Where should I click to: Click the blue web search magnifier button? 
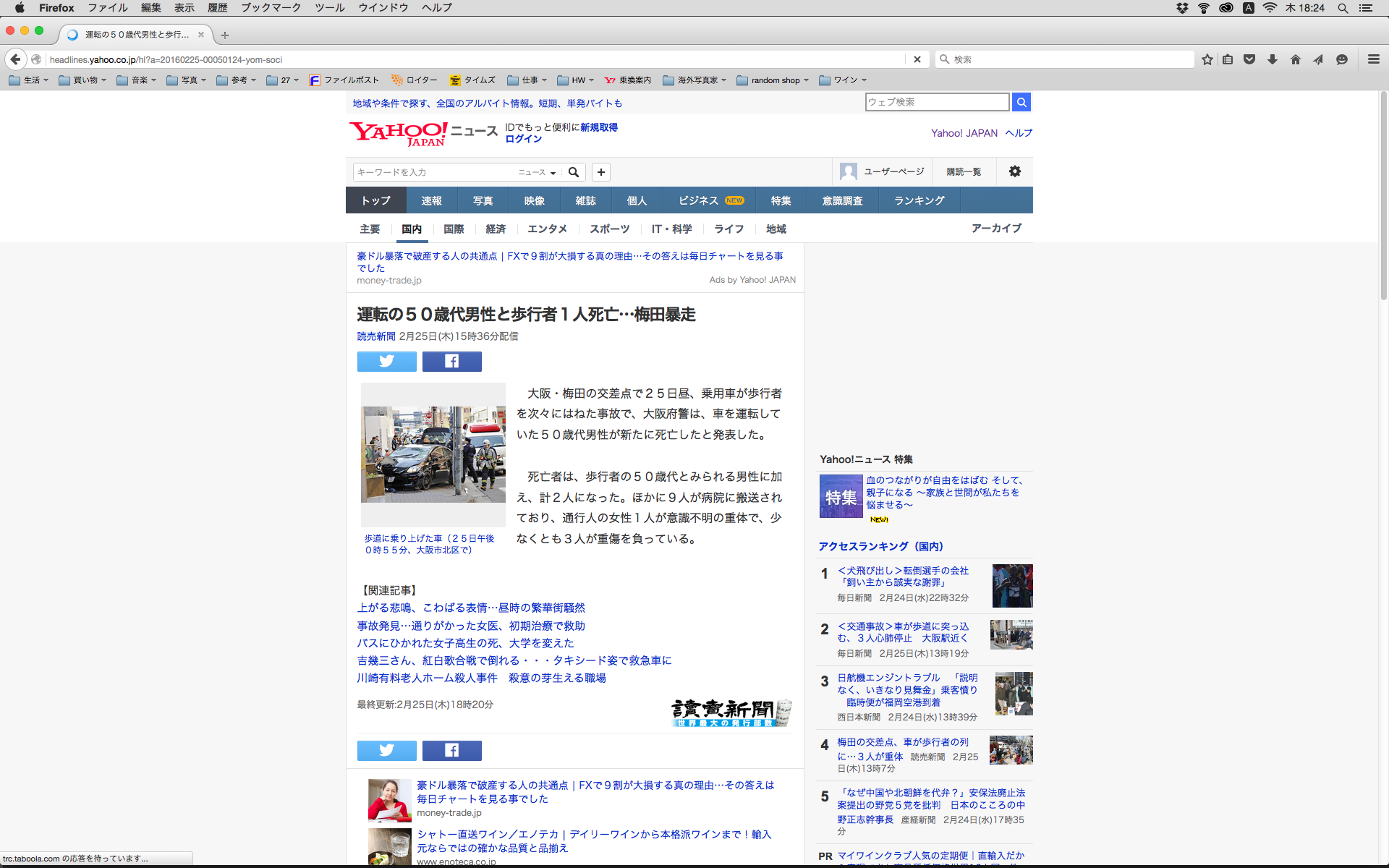tap(1021, 102)
